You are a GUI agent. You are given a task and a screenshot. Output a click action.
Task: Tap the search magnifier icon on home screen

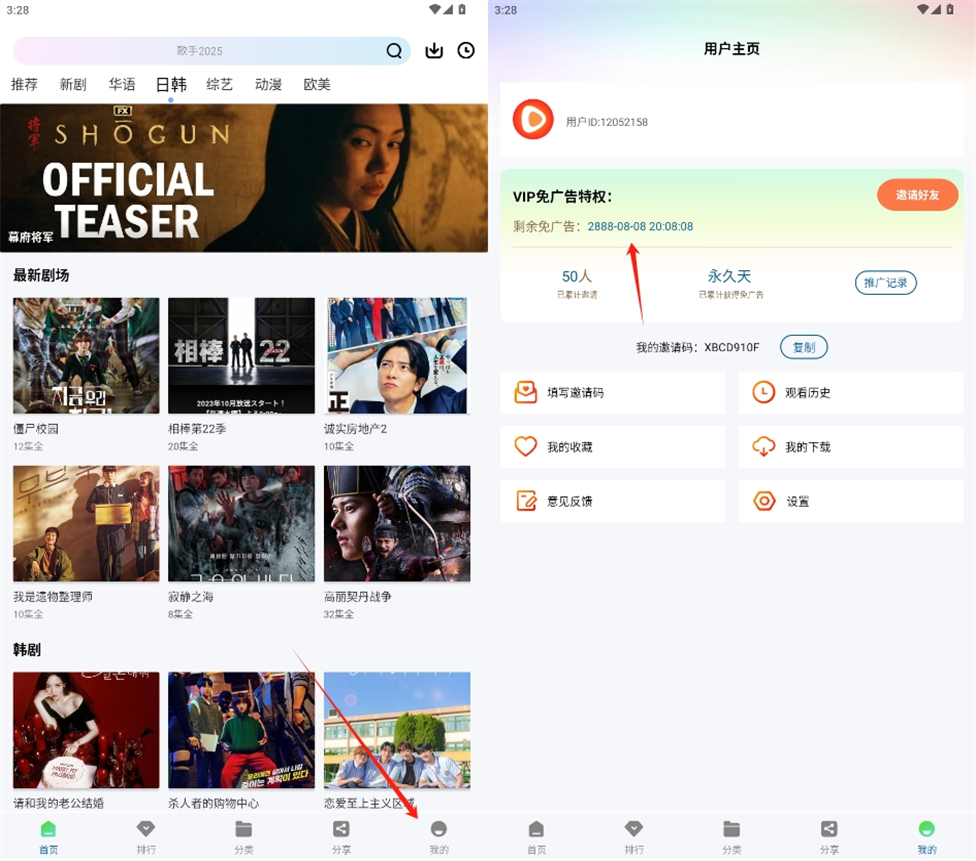pos(393,50)
